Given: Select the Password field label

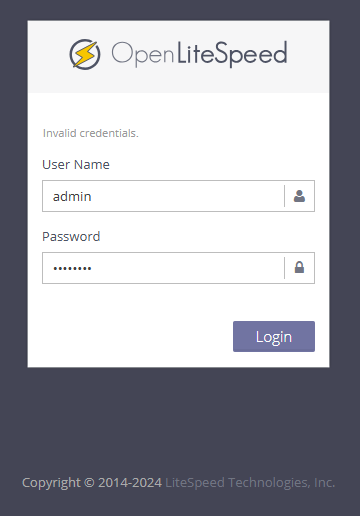Looking at the screenshot, I should coord(71,236).
